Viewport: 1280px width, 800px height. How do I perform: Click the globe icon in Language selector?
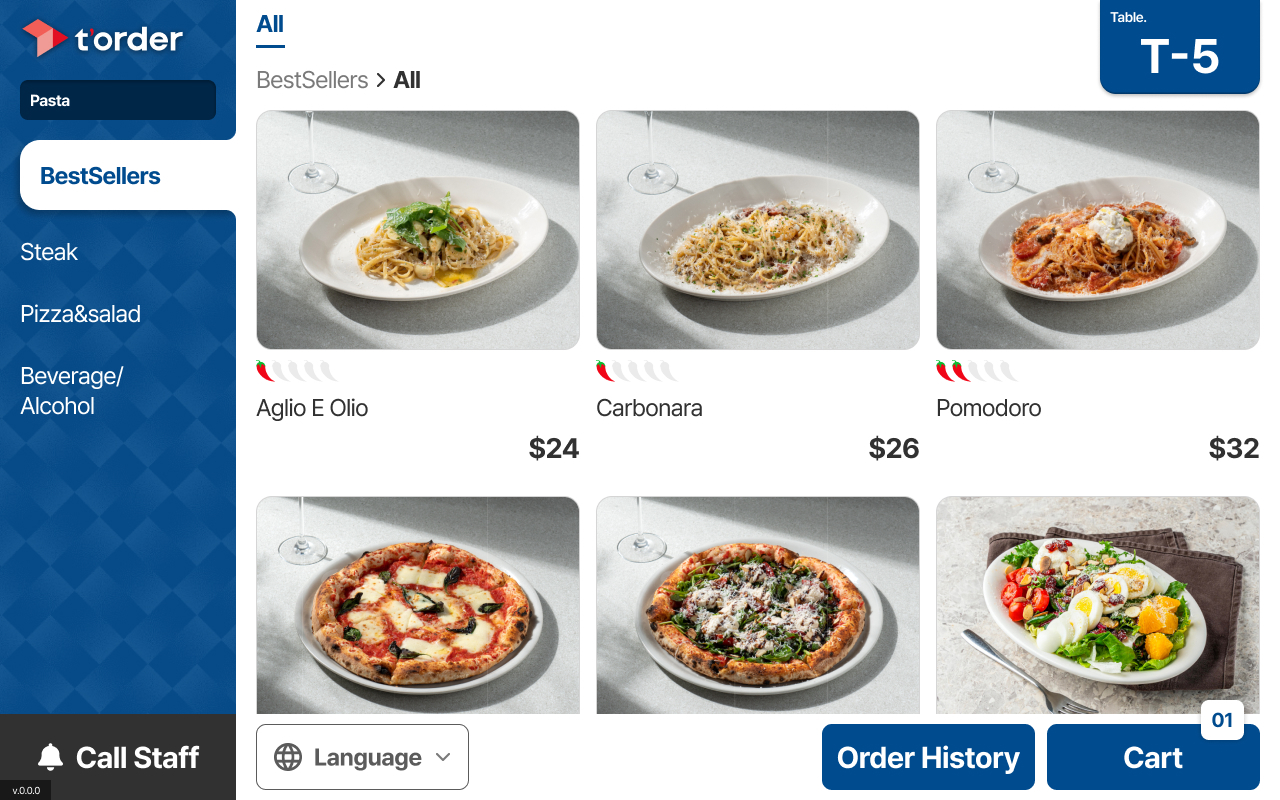click(288, 757)
